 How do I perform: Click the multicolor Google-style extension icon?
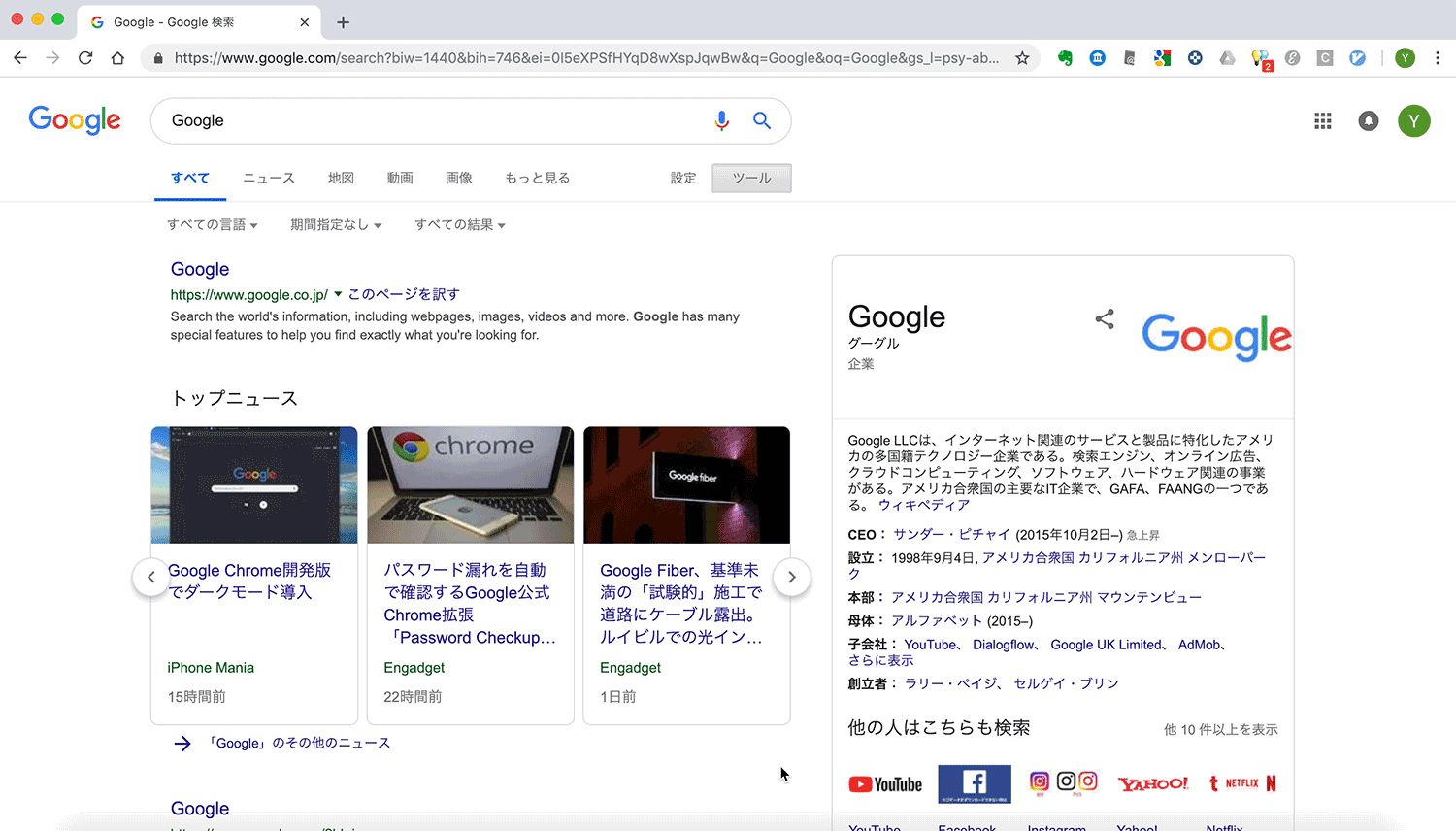click(1162, 58)
